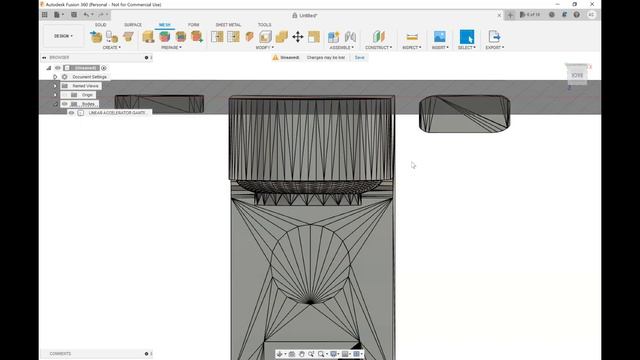The width and height of the screenshot is (640, 360).
Task: Select the Plane Cut icon
Action: 249,37
